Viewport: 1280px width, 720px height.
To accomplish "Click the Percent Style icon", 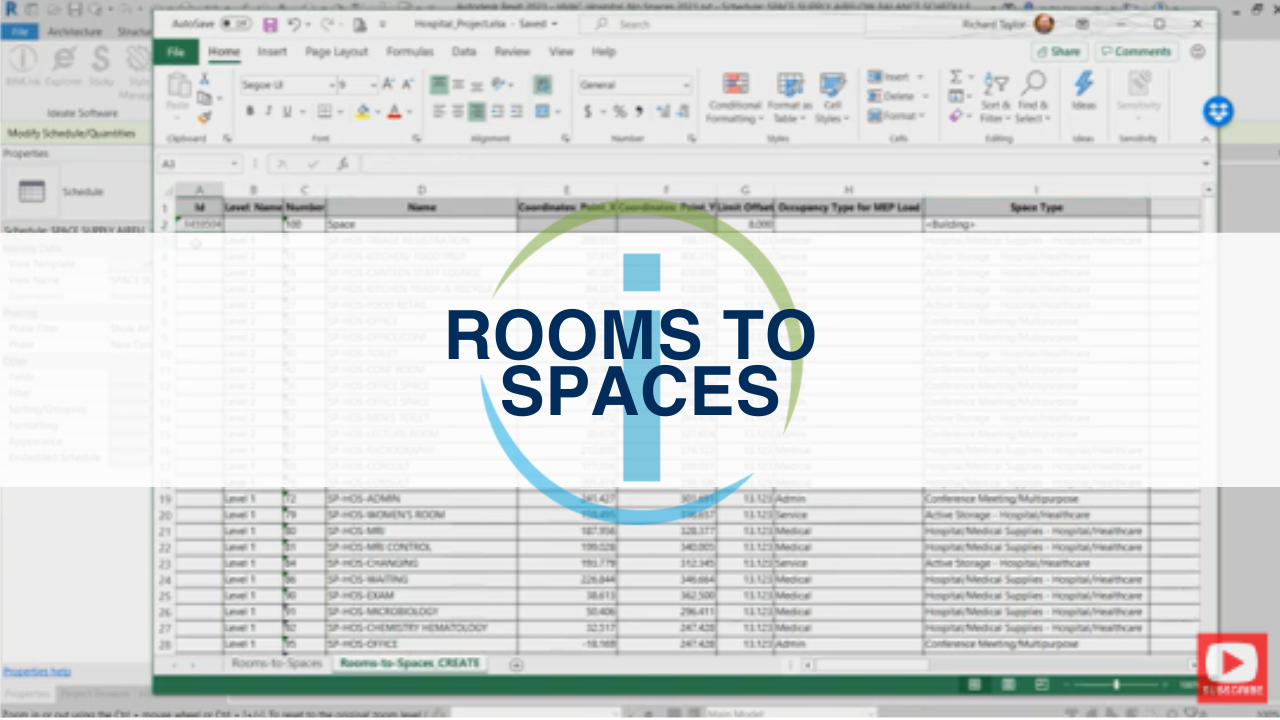I will 620,111.
